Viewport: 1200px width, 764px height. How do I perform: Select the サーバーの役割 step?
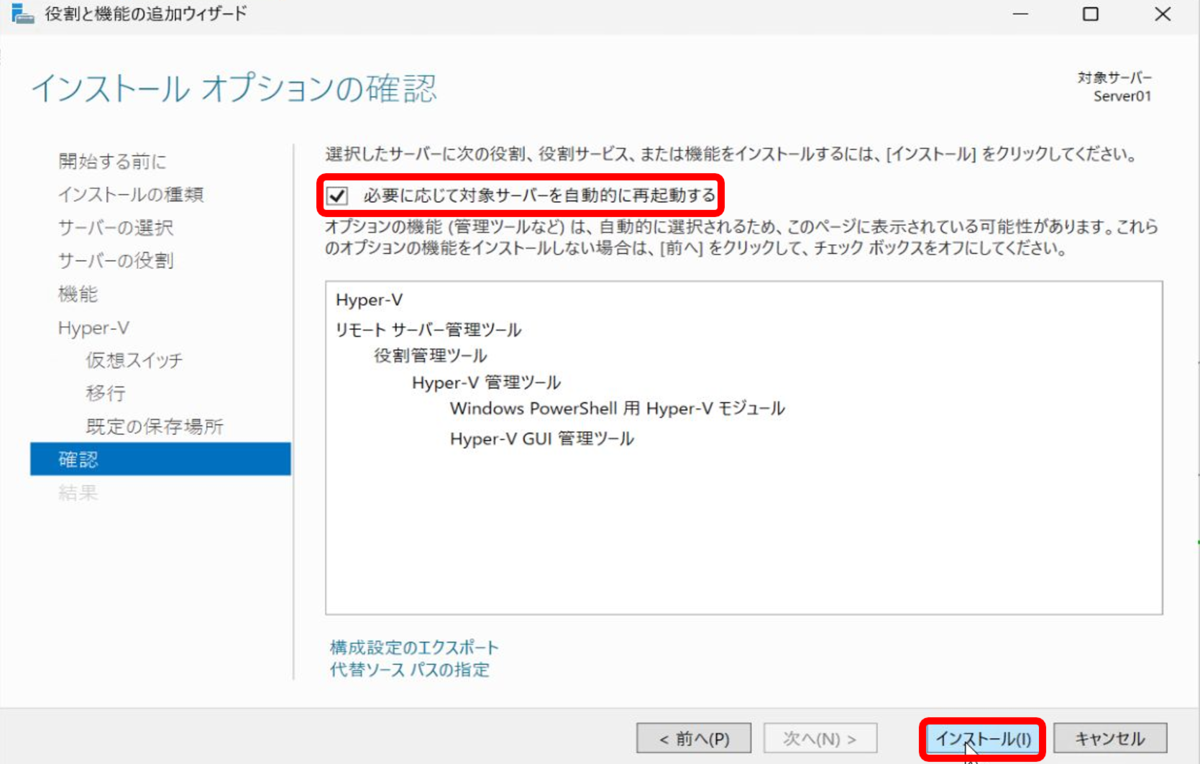pyautogui.click(x=115, y=261)
